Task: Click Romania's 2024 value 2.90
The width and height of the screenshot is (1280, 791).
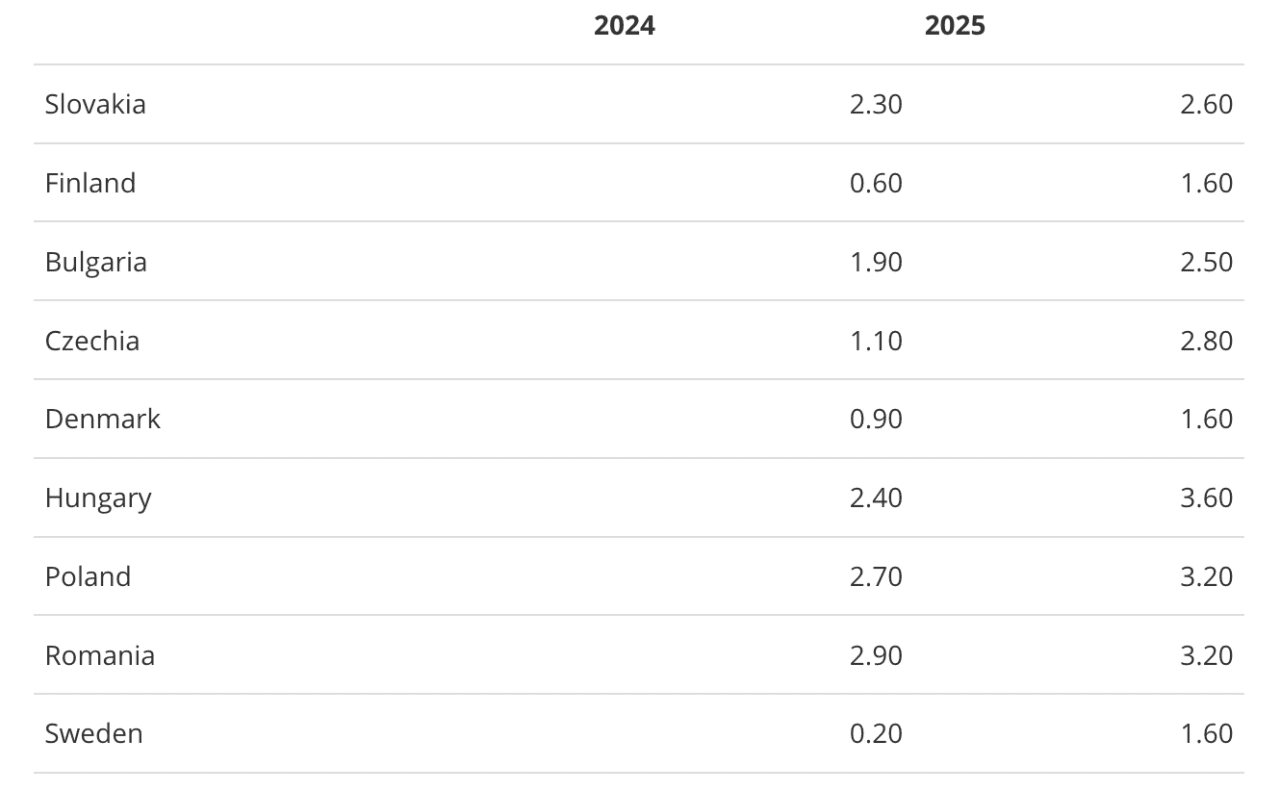Action: click(x=875, y=656)
